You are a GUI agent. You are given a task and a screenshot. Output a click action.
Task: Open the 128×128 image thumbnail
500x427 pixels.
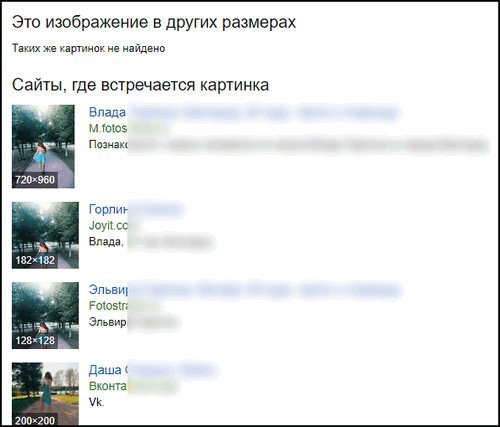pos(45,315)
